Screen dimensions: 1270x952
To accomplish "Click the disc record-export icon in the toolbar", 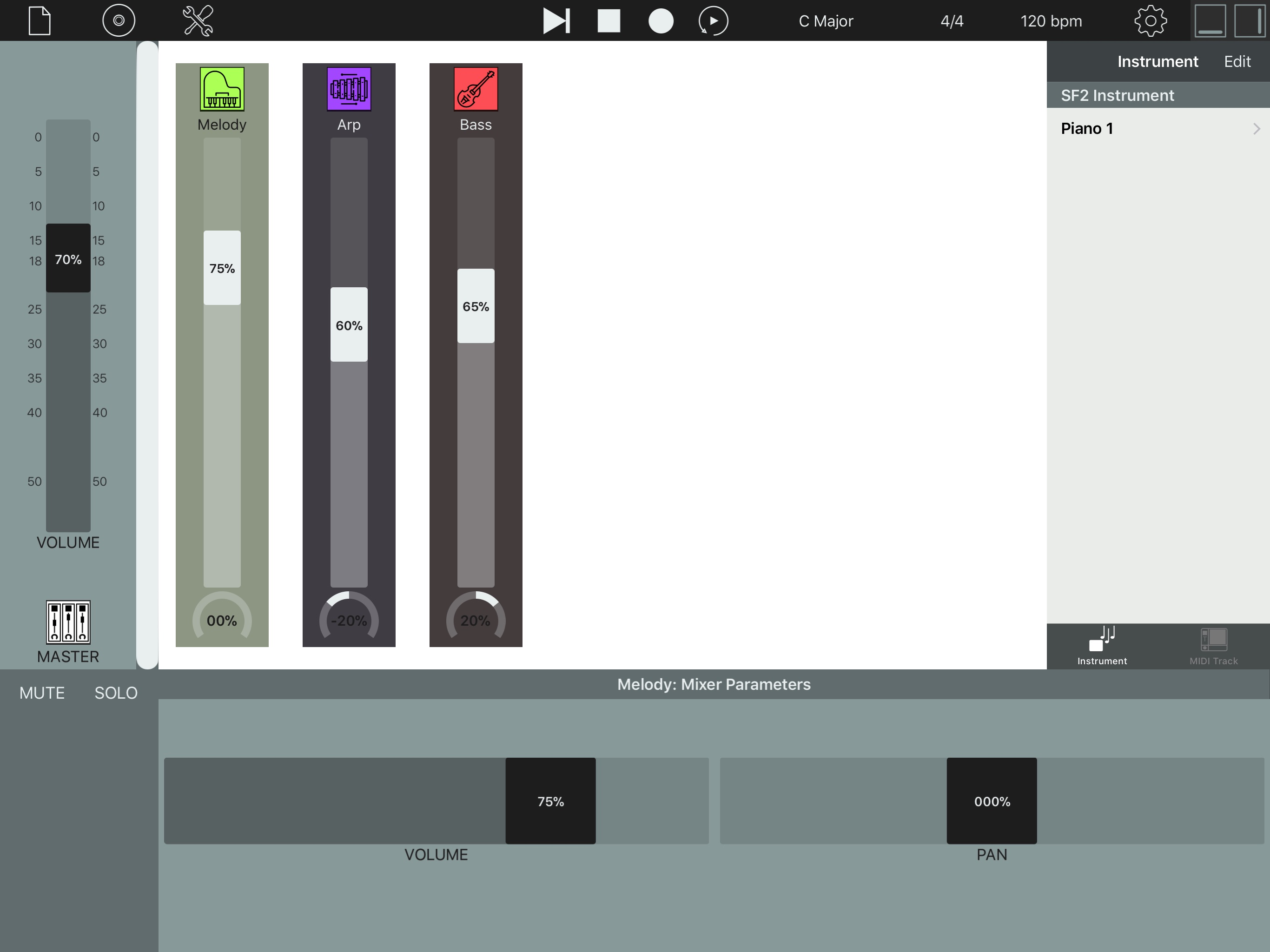I will pos(118,20).
